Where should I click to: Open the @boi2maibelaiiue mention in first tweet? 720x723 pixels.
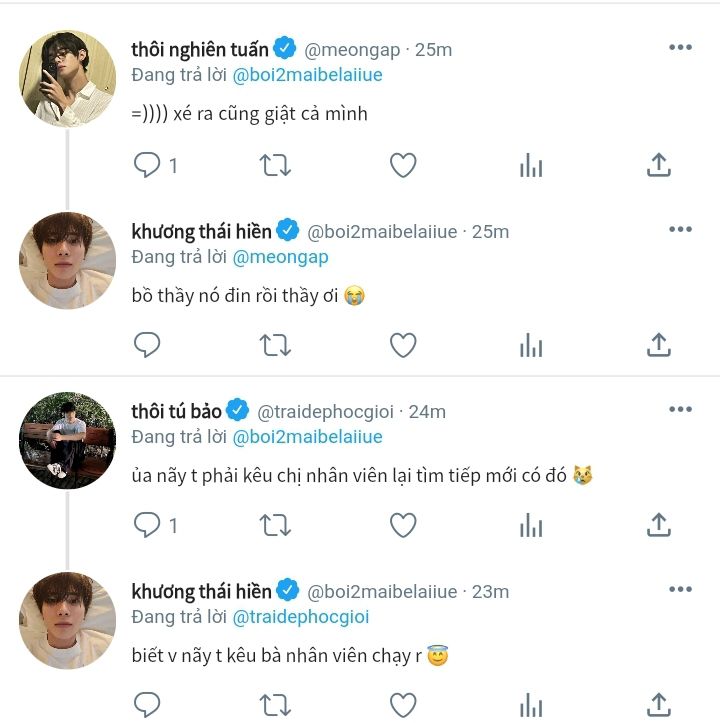click(307, 75)
